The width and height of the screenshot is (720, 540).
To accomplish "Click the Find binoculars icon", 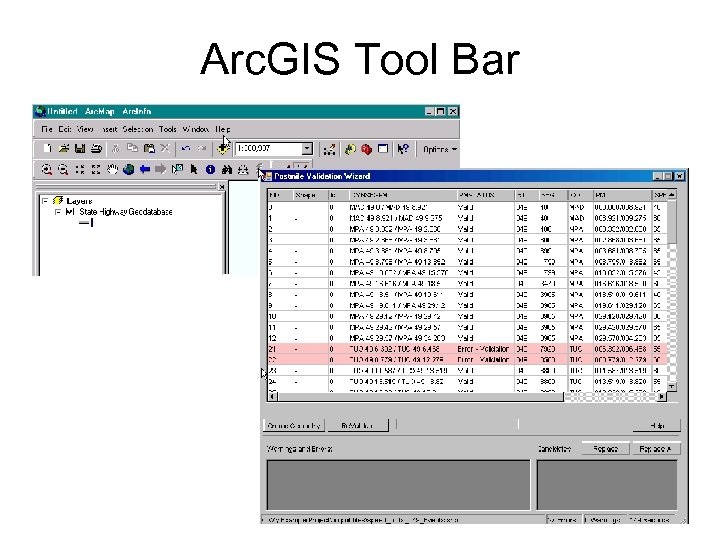I will pos(227,170).
